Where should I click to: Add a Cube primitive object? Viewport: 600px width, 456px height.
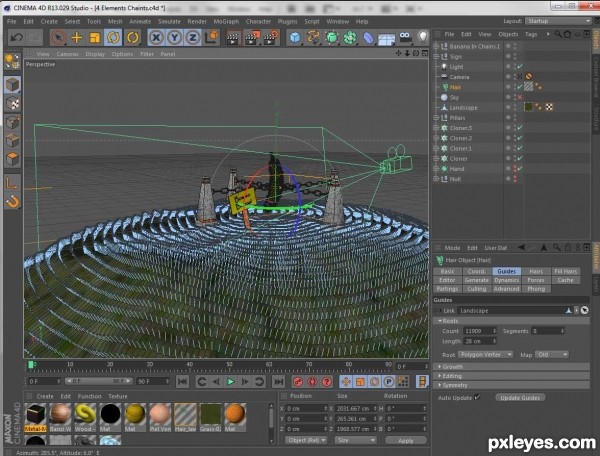(295, 37)
